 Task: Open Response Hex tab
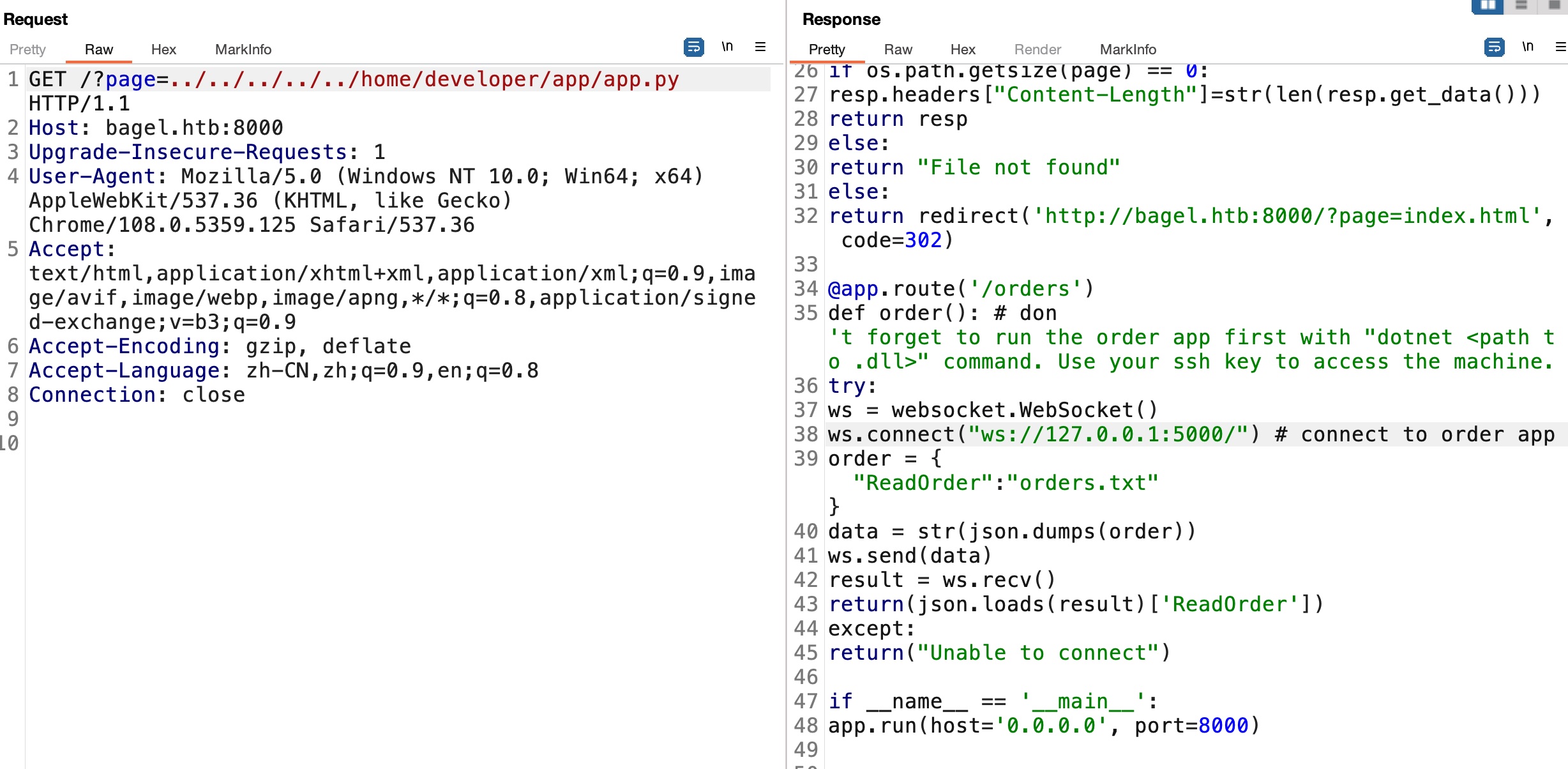[x=962, y=49]
